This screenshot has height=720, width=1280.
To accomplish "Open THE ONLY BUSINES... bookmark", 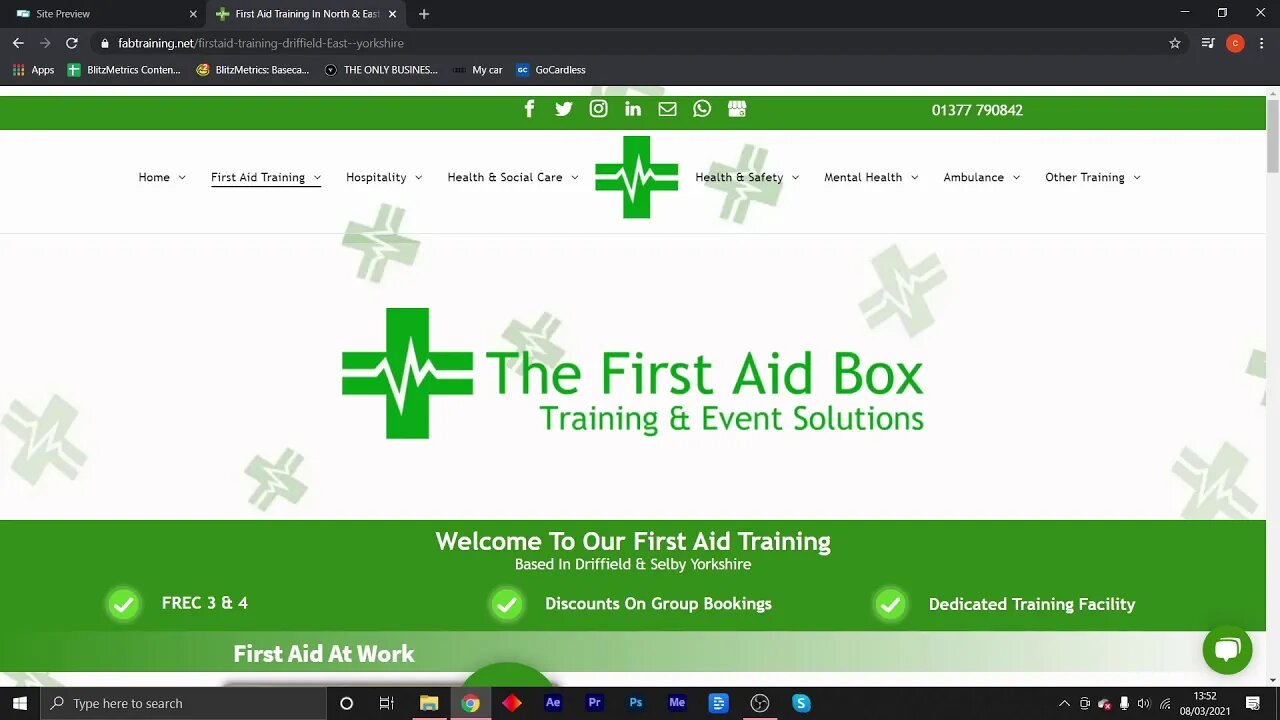I will pos(381,70).
